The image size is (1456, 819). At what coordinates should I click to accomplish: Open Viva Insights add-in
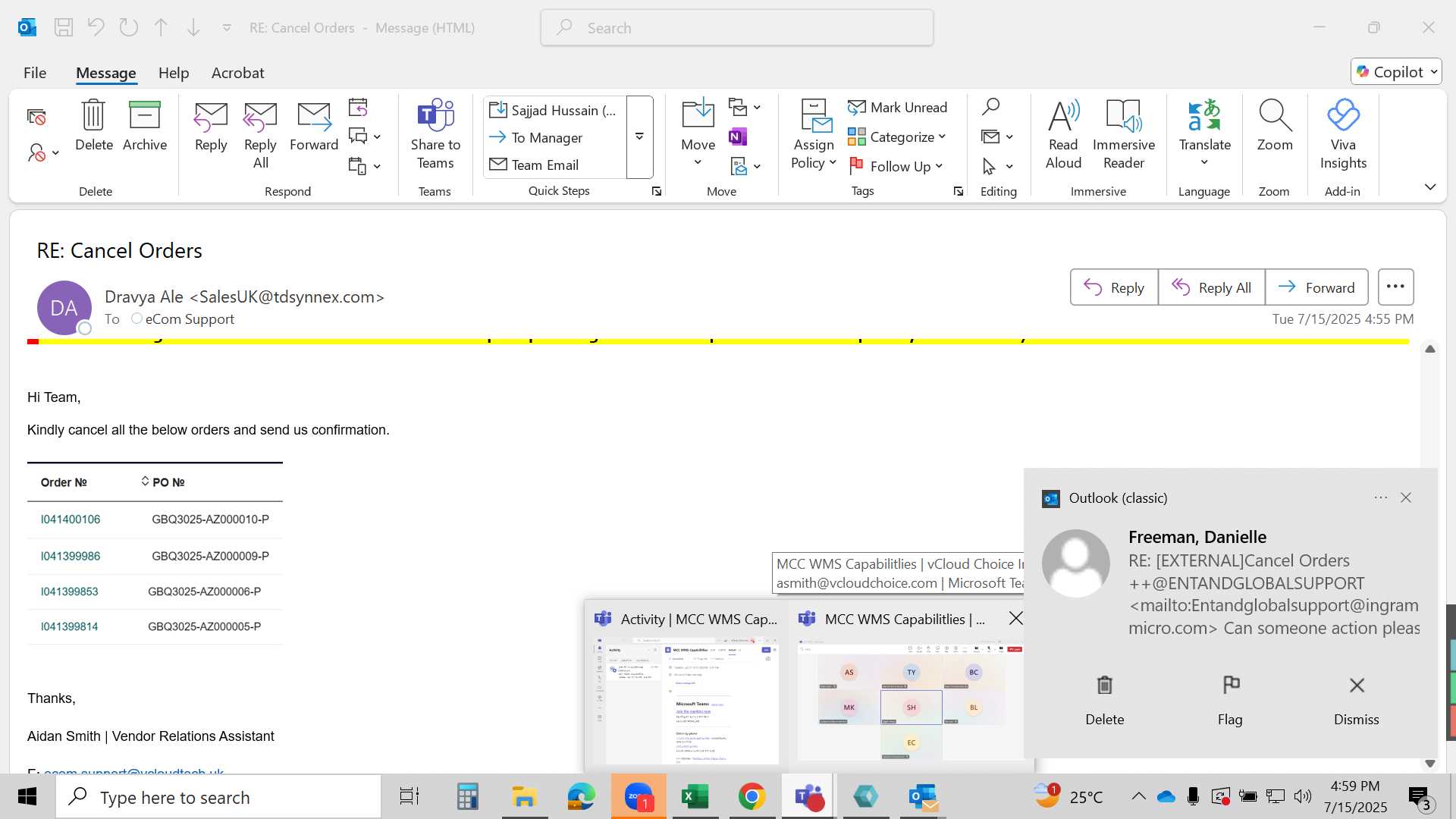(1343, 135)
